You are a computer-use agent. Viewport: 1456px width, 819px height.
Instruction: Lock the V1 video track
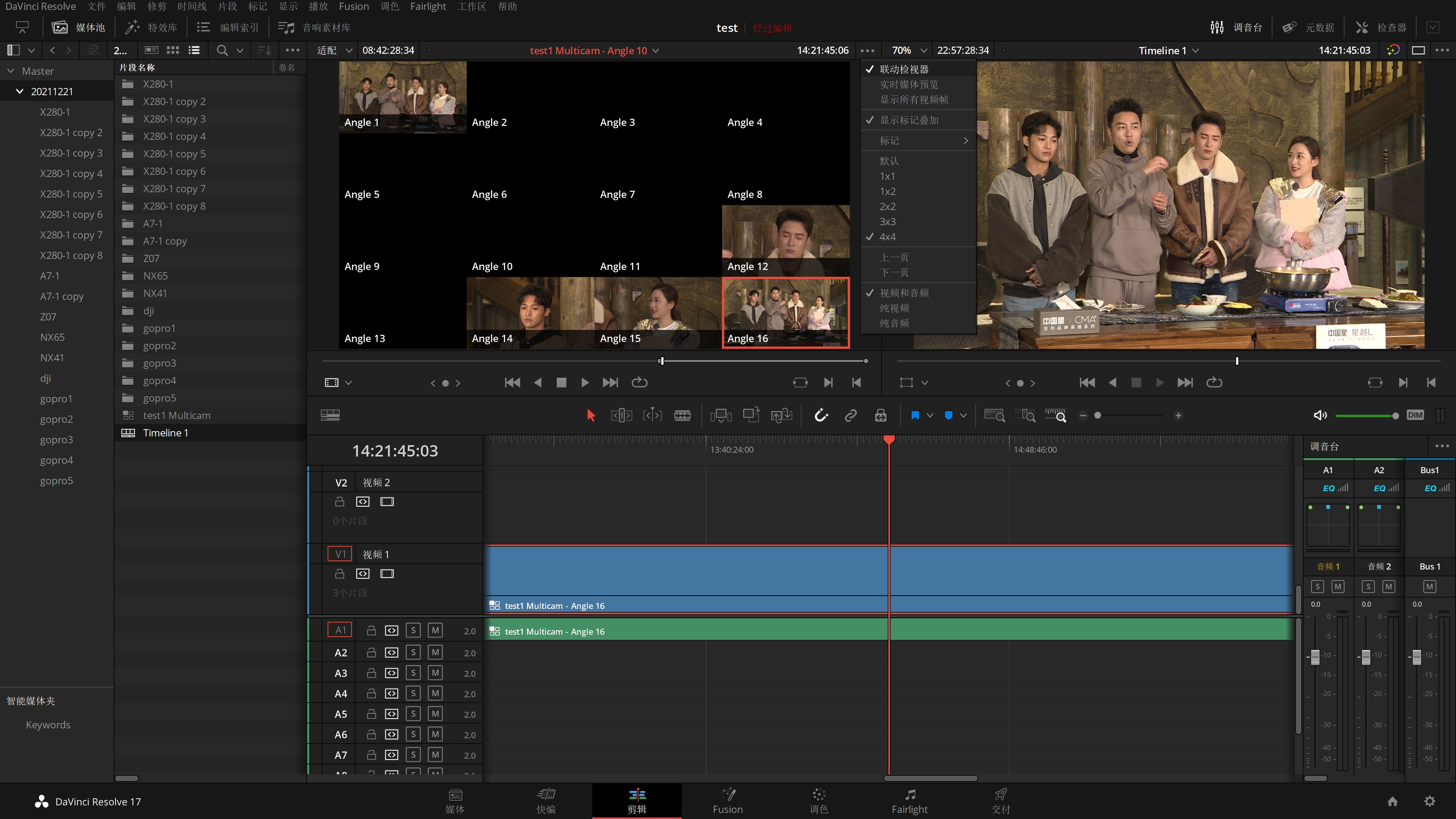[x=340, y=574]
